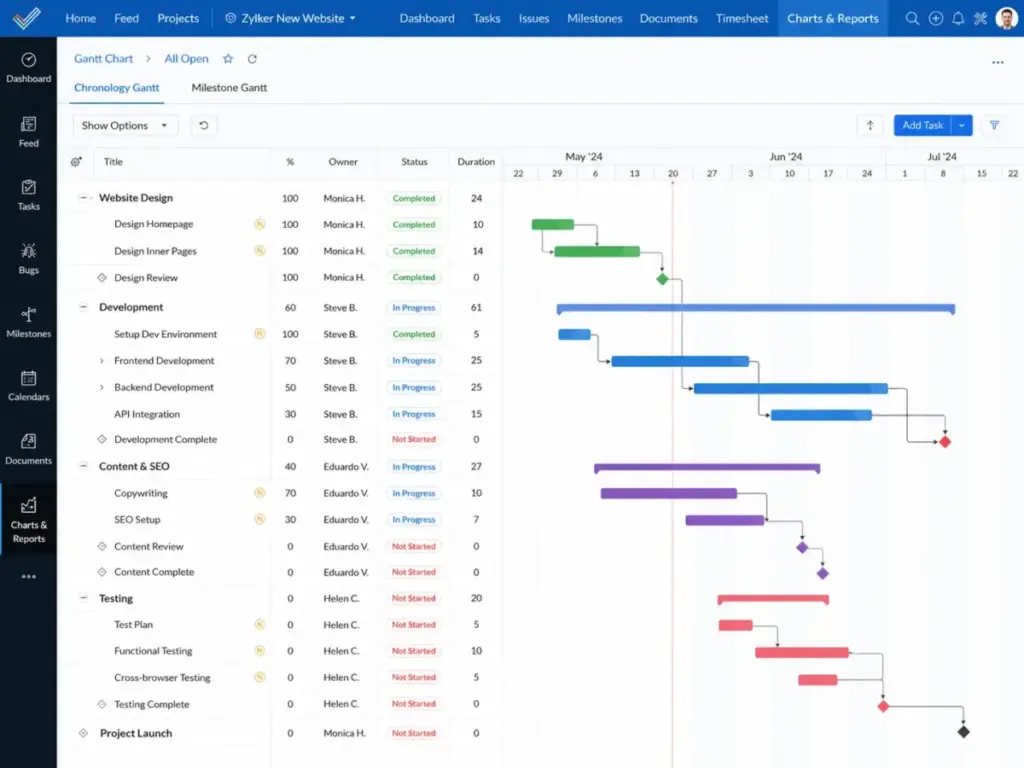Collapse the Testing task group
Screen dimensions: 1024x768
click(83, 598)
